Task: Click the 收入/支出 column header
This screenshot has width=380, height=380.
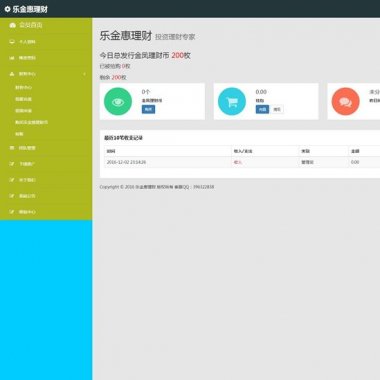Action: coord(243,151)
